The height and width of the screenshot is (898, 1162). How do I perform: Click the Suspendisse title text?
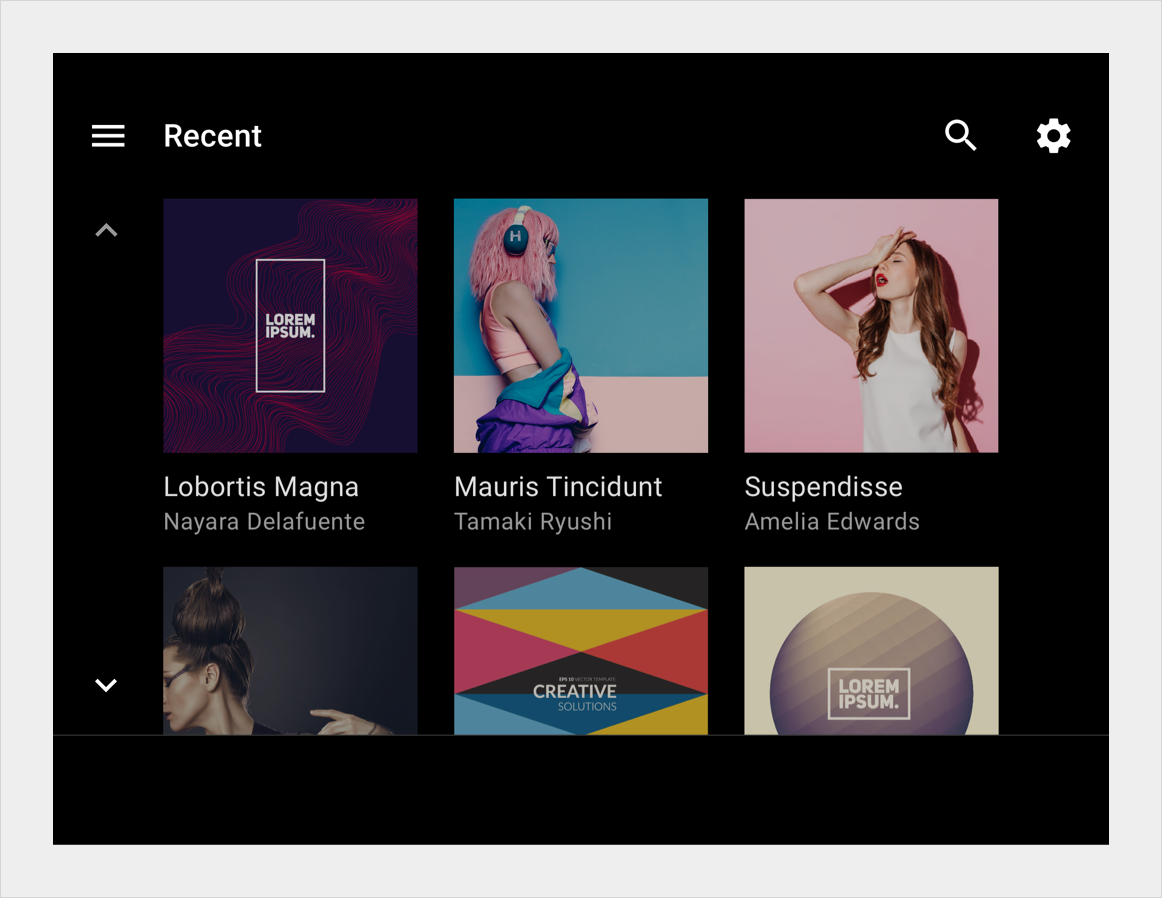823,487
